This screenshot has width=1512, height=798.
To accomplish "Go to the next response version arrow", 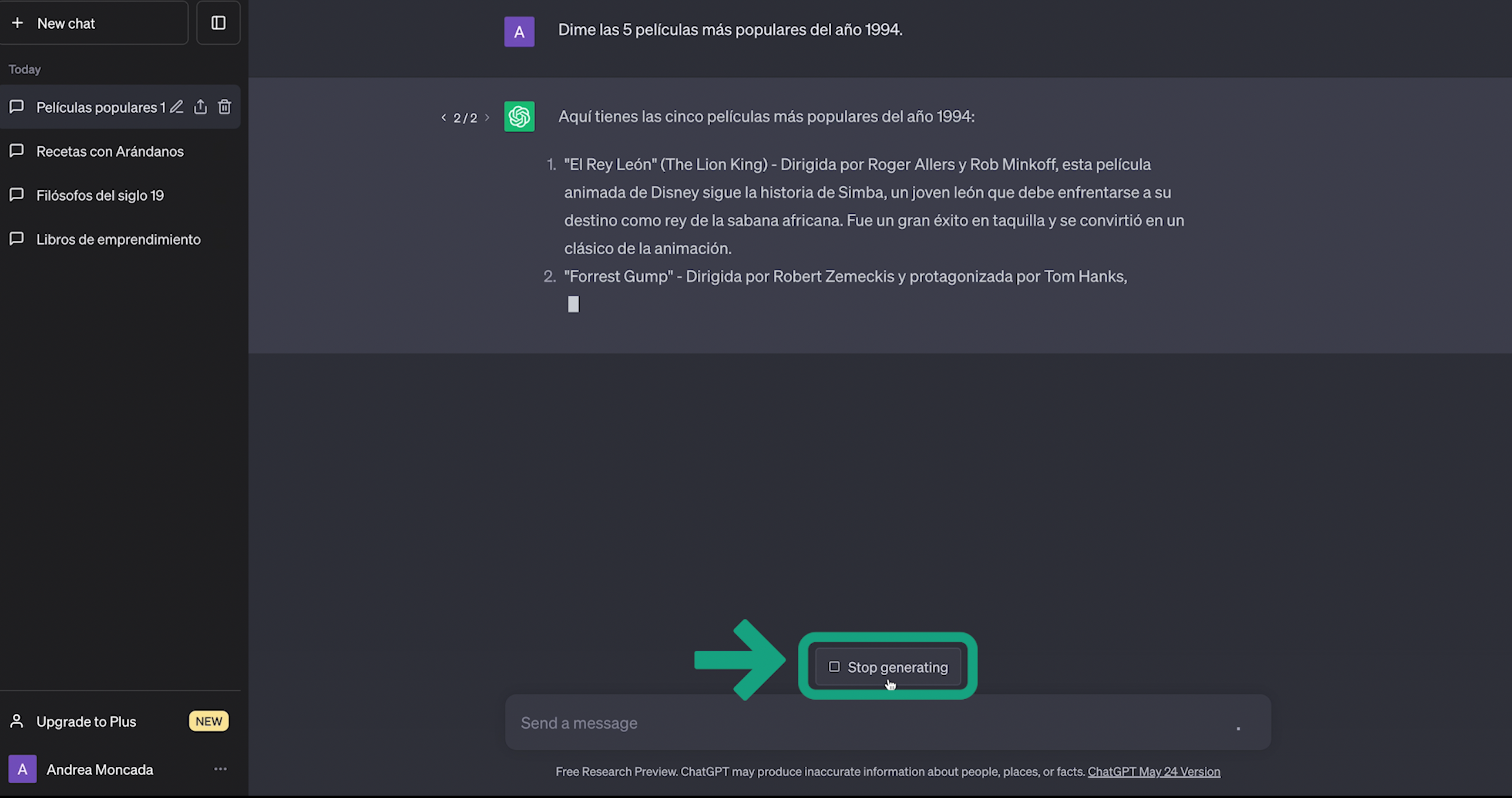I will pos(487,118).
